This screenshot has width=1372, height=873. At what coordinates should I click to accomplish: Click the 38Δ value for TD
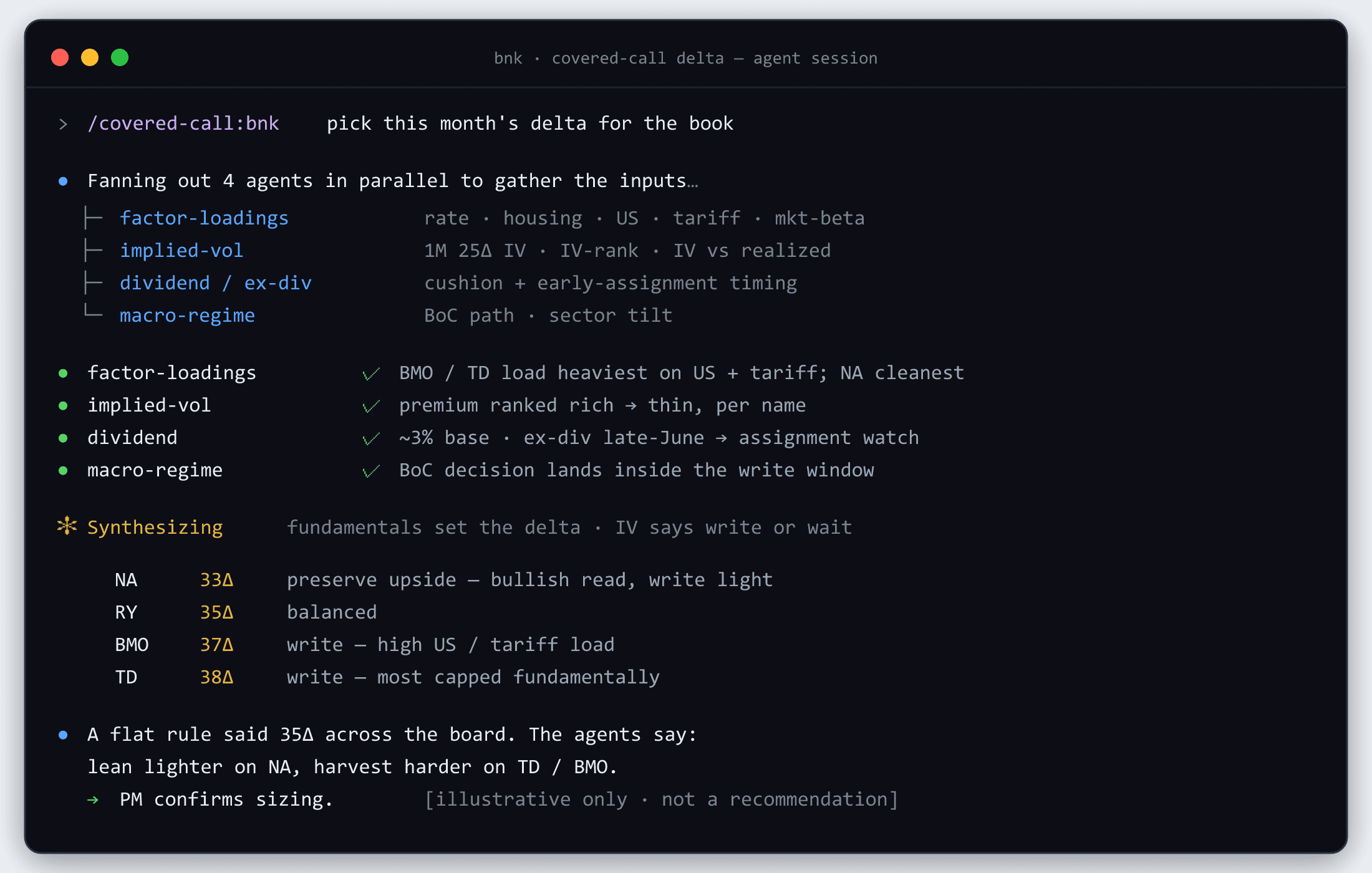coord(216,677)
